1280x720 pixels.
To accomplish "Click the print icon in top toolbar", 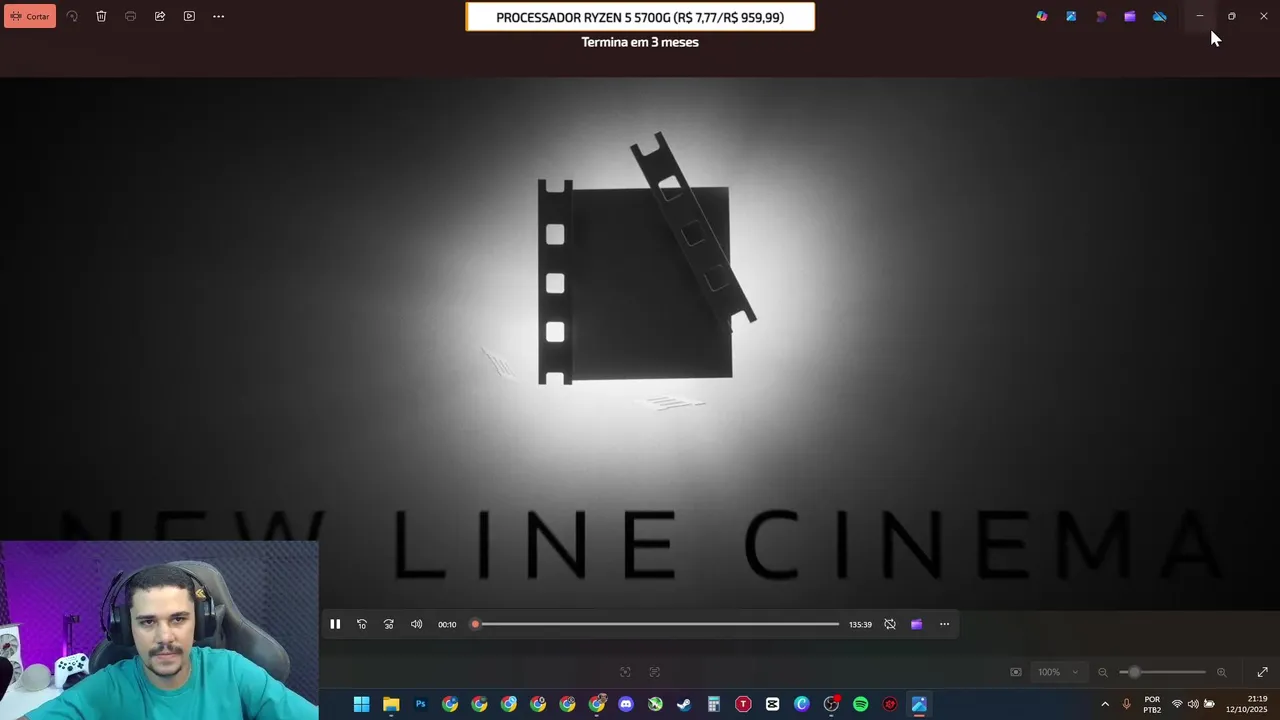I will pyautogui.click(x=130, y=16).
